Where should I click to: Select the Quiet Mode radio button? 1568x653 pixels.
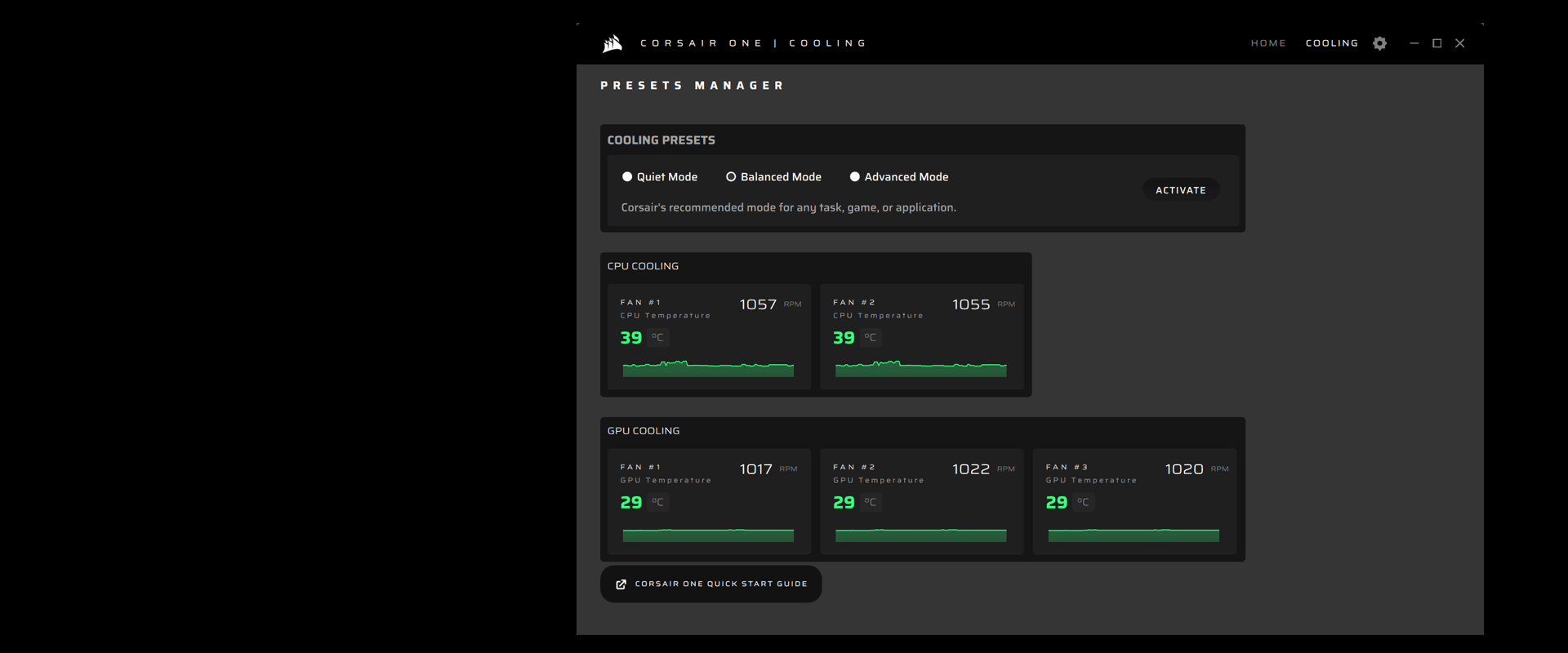pyautogui.click(x=627, y=176)
